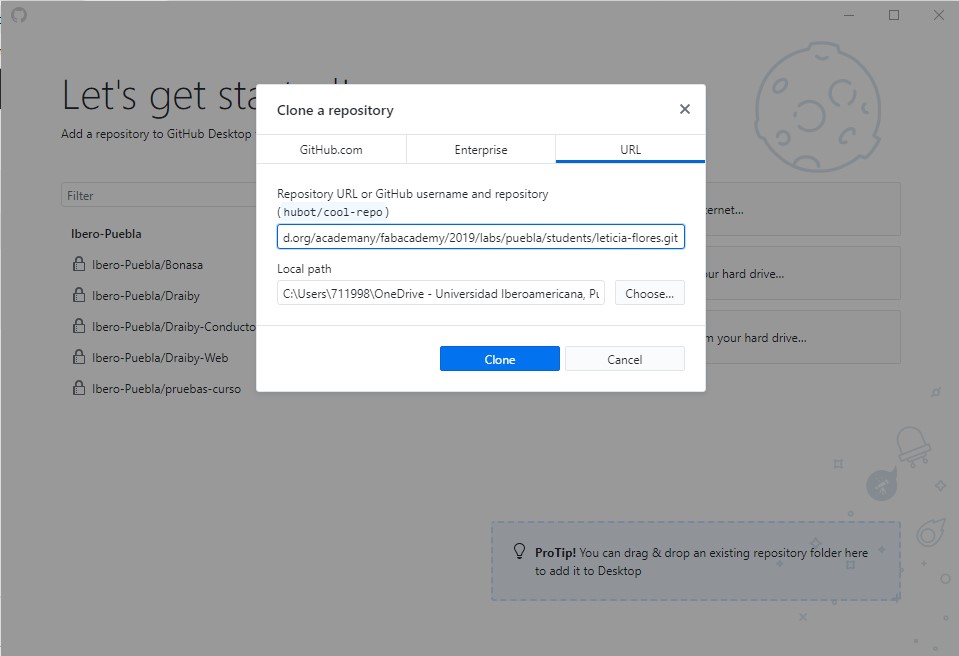Viewport: 959px width, 656px height.
Task: Click the background button ending in 'ernet...'
Action: coord(802,209)
